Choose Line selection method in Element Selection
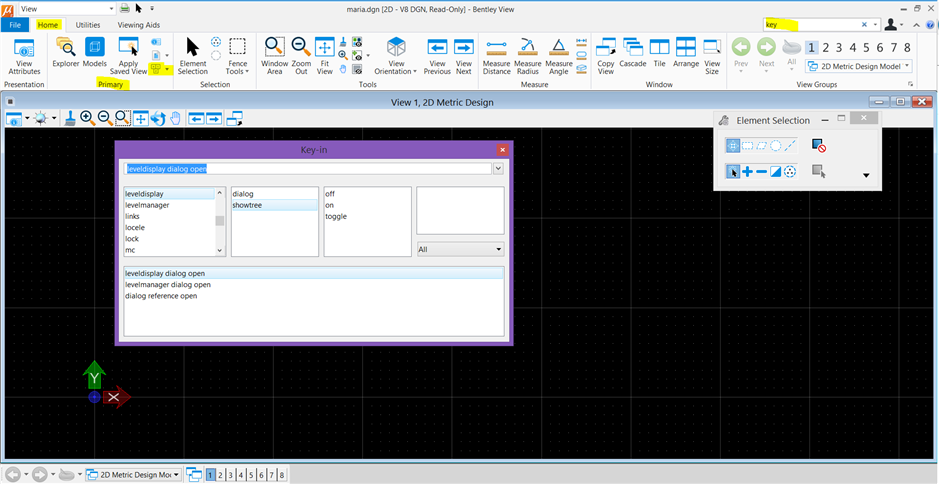Image resolution: width=939 pixels, height=484 pixels. pyautogui.click(x=790, y=145)
